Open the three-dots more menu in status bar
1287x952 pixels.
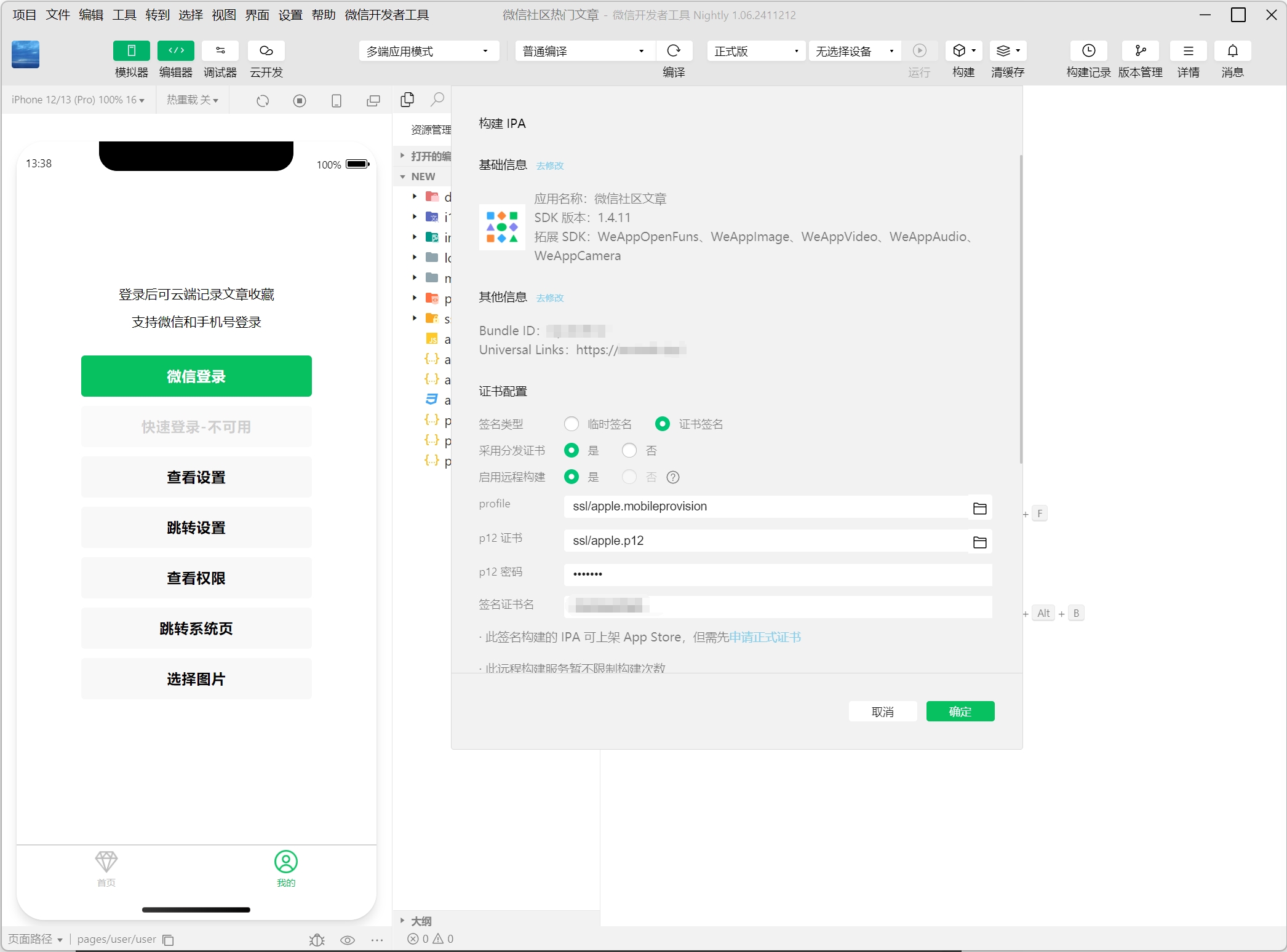[x=377, y=940]
